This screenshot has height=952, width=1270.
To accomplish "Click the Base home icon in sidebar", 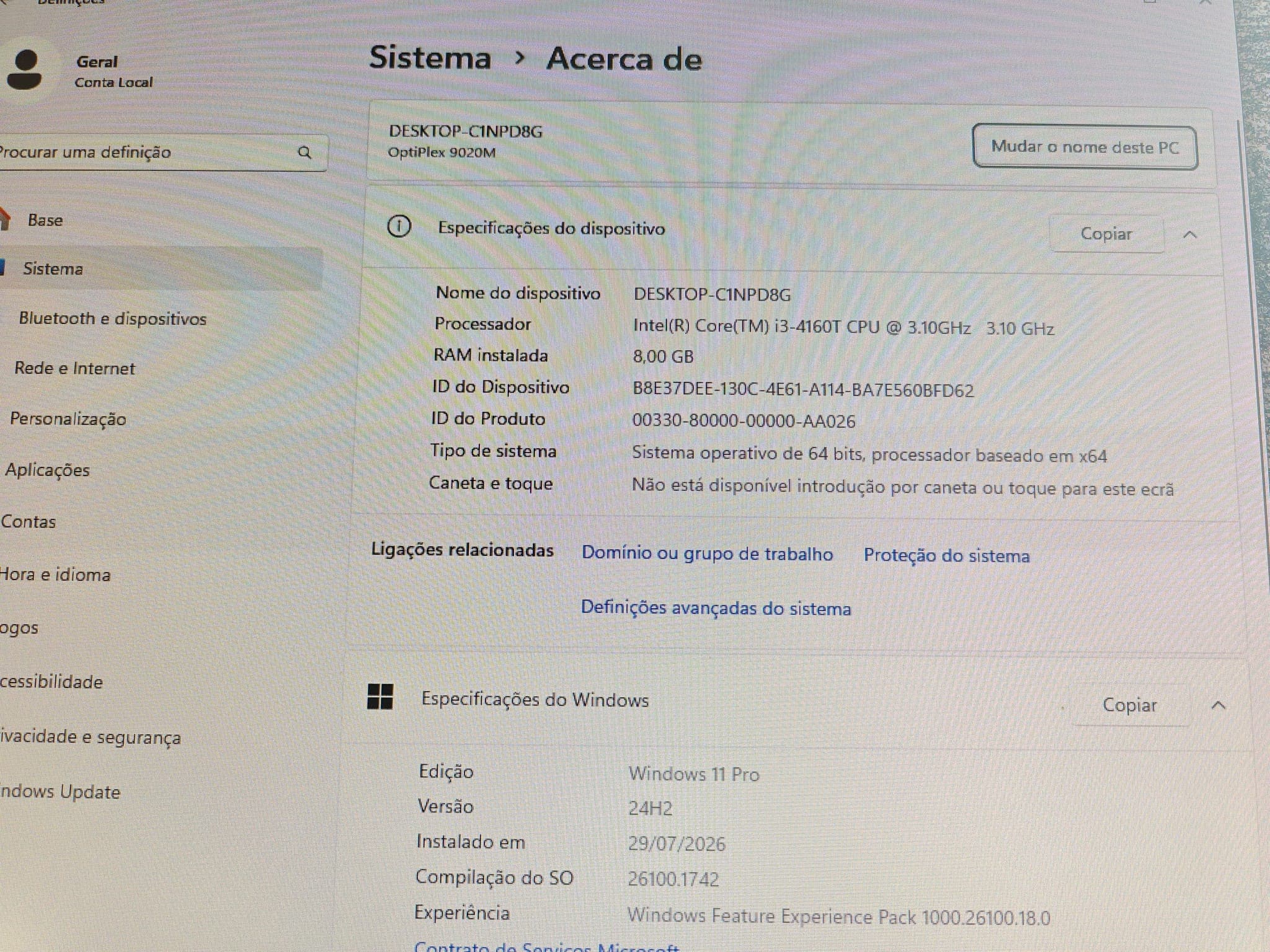I will click(5, 219).
